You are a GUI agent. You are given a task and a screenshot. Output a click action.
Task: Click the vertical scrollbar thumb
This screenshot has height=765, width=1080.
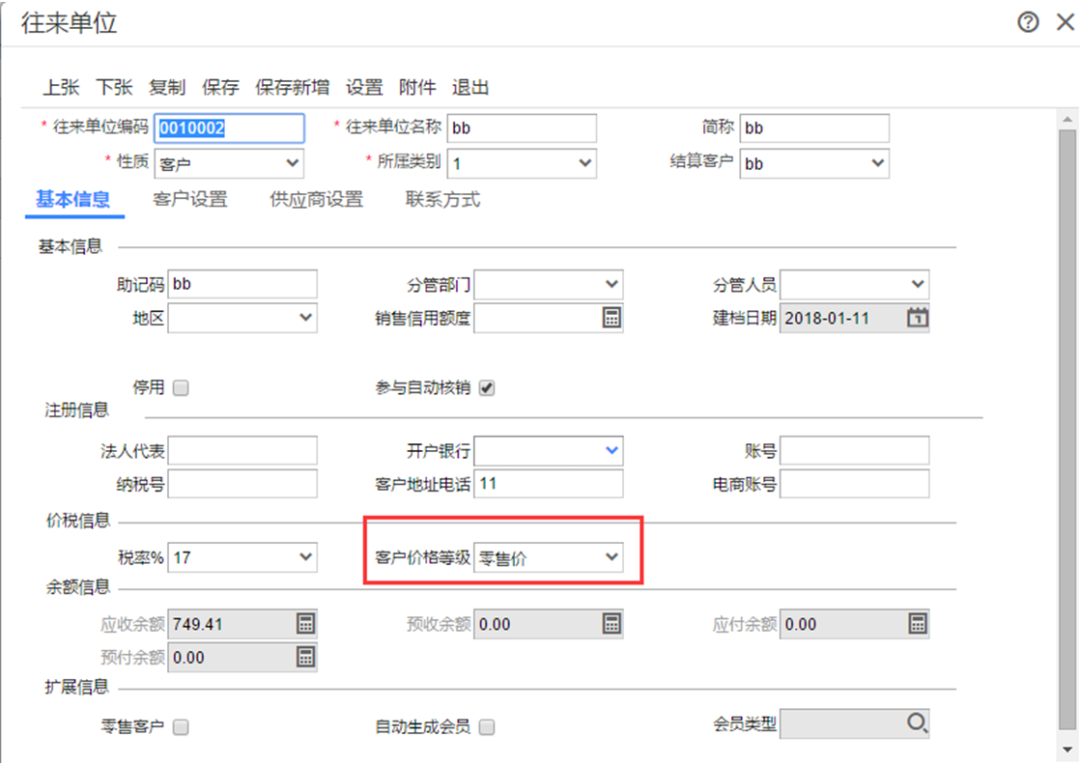pos(1067,428)
